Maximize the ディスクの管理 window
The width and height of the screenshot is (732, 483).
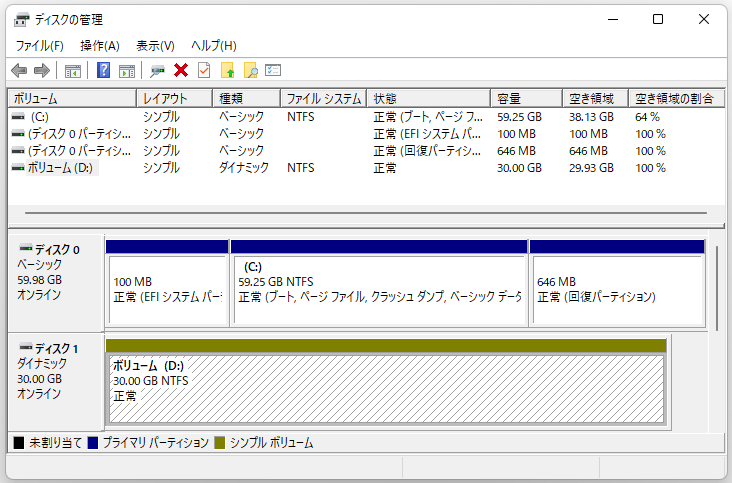(x=658, y=20)
